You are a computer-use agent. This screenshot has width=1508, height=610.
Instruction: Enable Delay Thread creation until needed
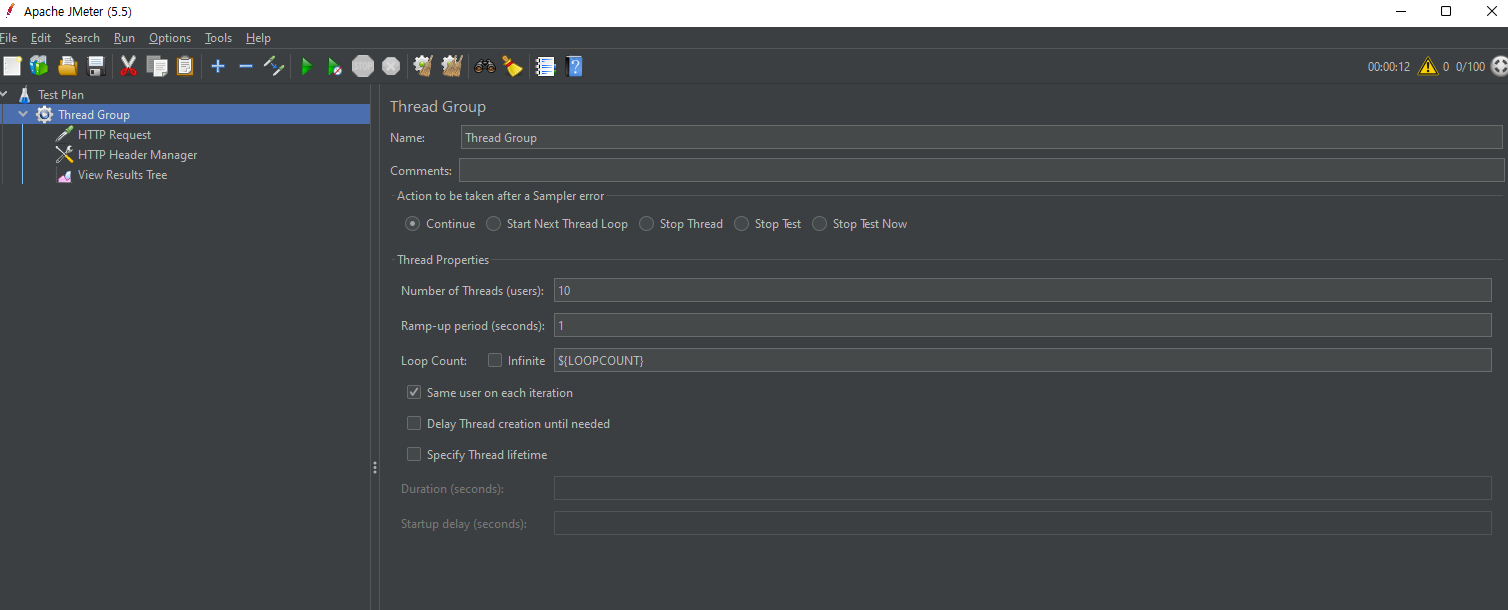tap(414, 423)
